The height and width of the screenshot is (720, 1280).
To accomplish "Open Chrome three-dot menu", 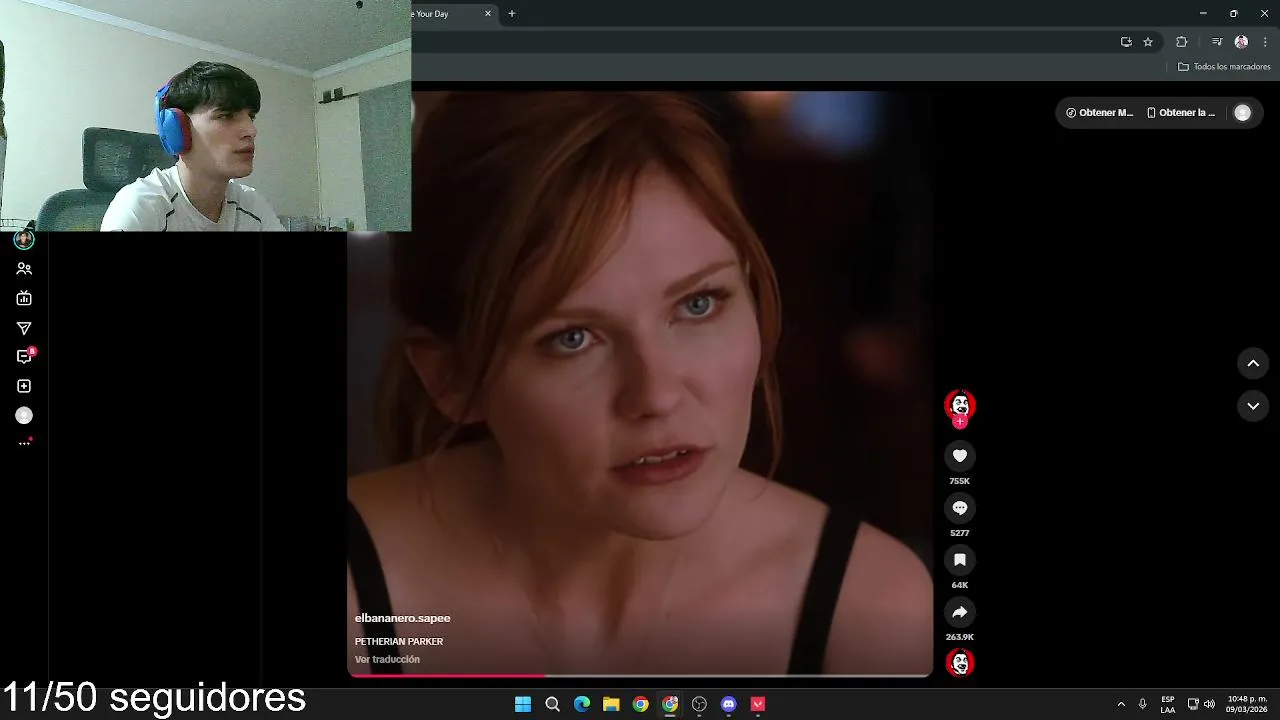I will click(1265, 42).
